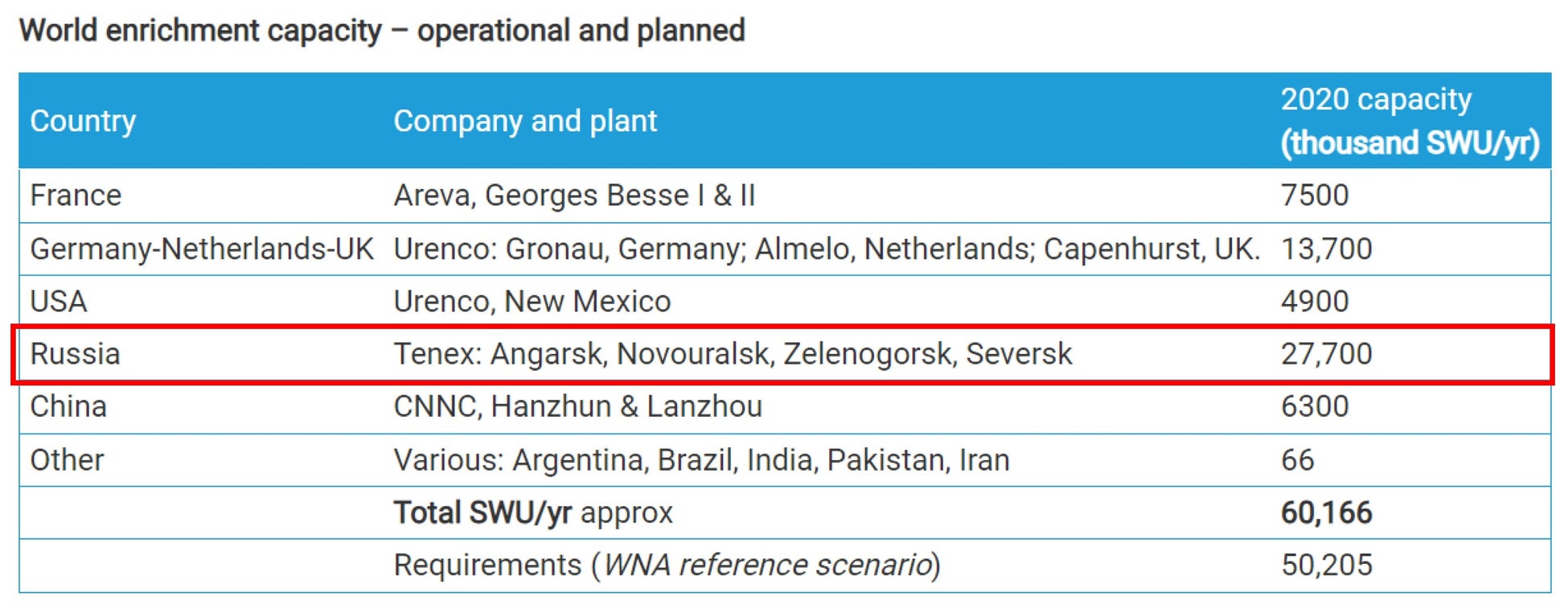
Task: Click the highlighted 'Russia' cell
Action: tap(75, 354)
